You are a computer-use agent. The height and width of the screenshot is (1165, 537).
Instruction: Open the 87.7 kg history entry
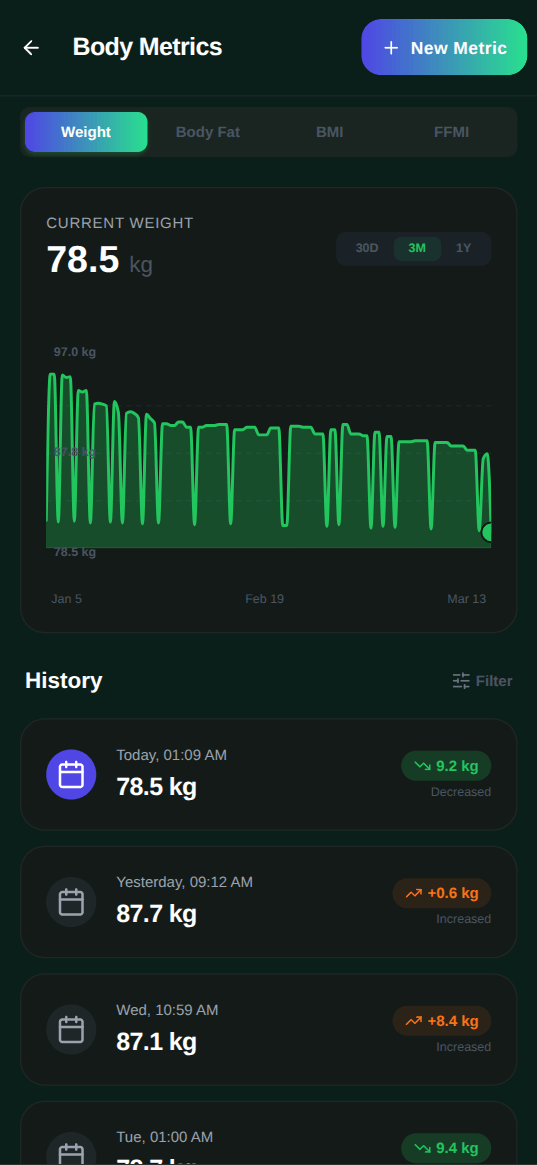[x=268, y=902]
